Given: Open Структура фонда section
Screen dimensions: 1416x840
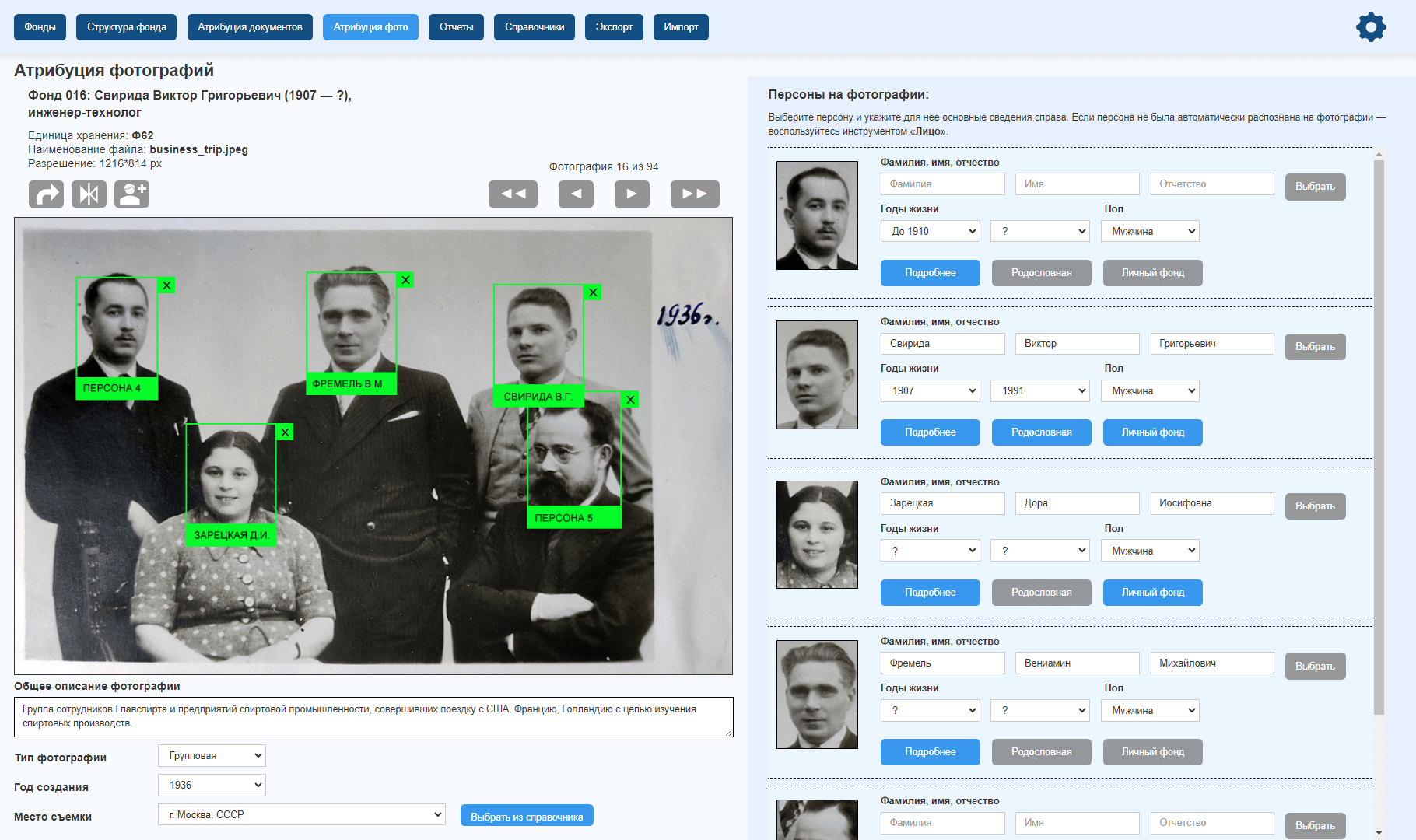Looking at the screenshot, I should pyautogui.click(x=127, y=27).
